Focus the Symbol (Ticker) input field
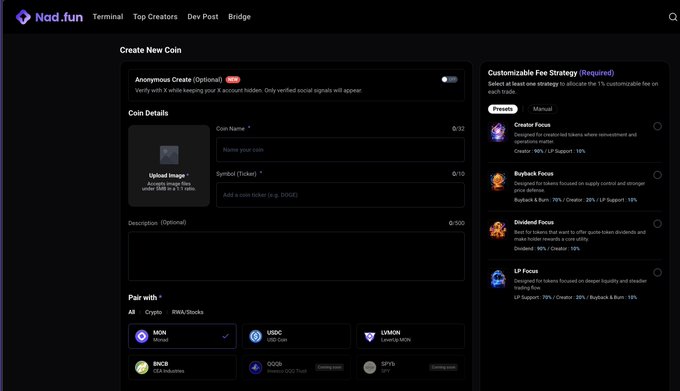The image size is (680, 391). [x=340, y=195]
